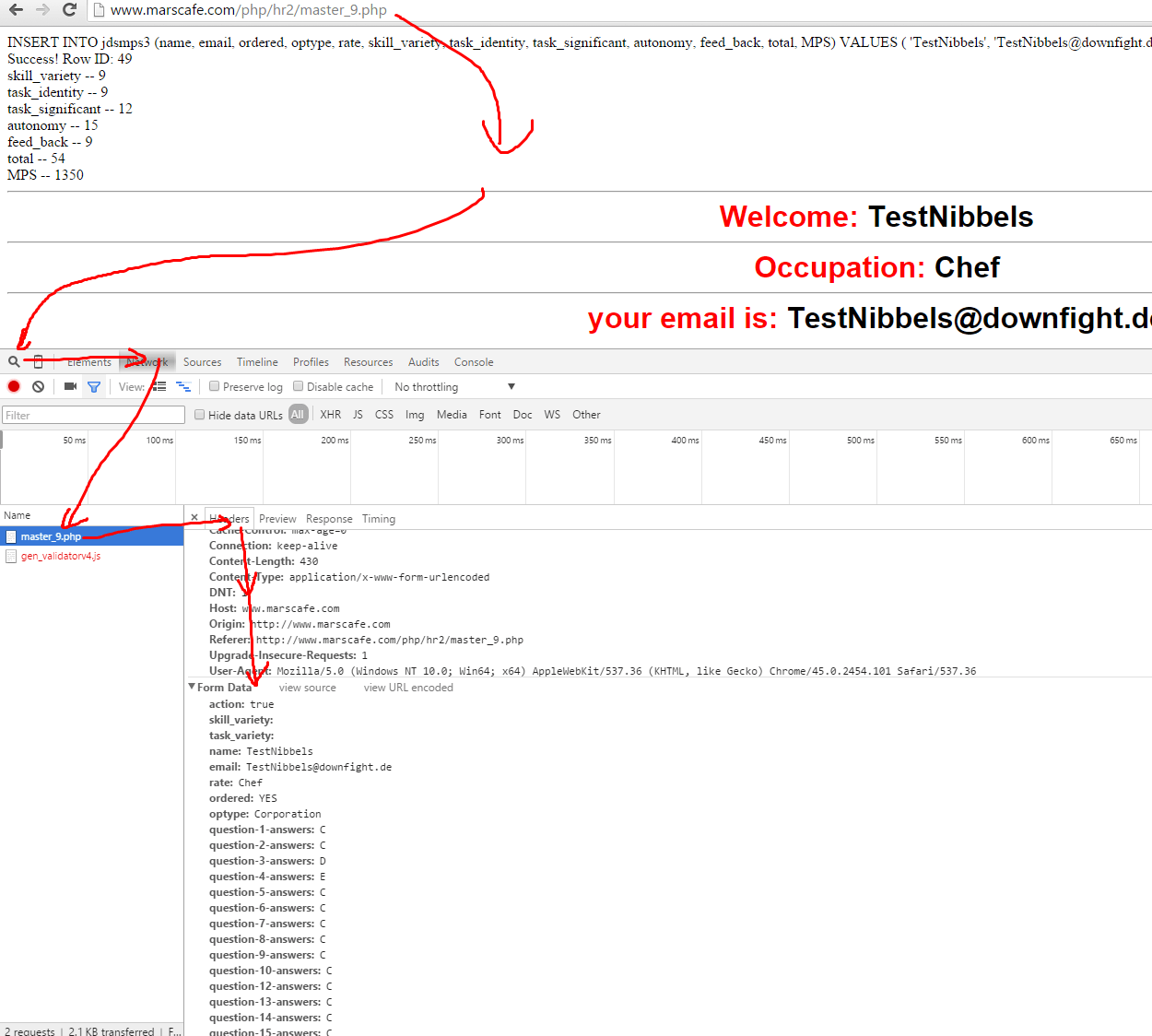Open the DevTools search magnifier
This screenshot has width=1152, height=1036.
click(13, 361)
